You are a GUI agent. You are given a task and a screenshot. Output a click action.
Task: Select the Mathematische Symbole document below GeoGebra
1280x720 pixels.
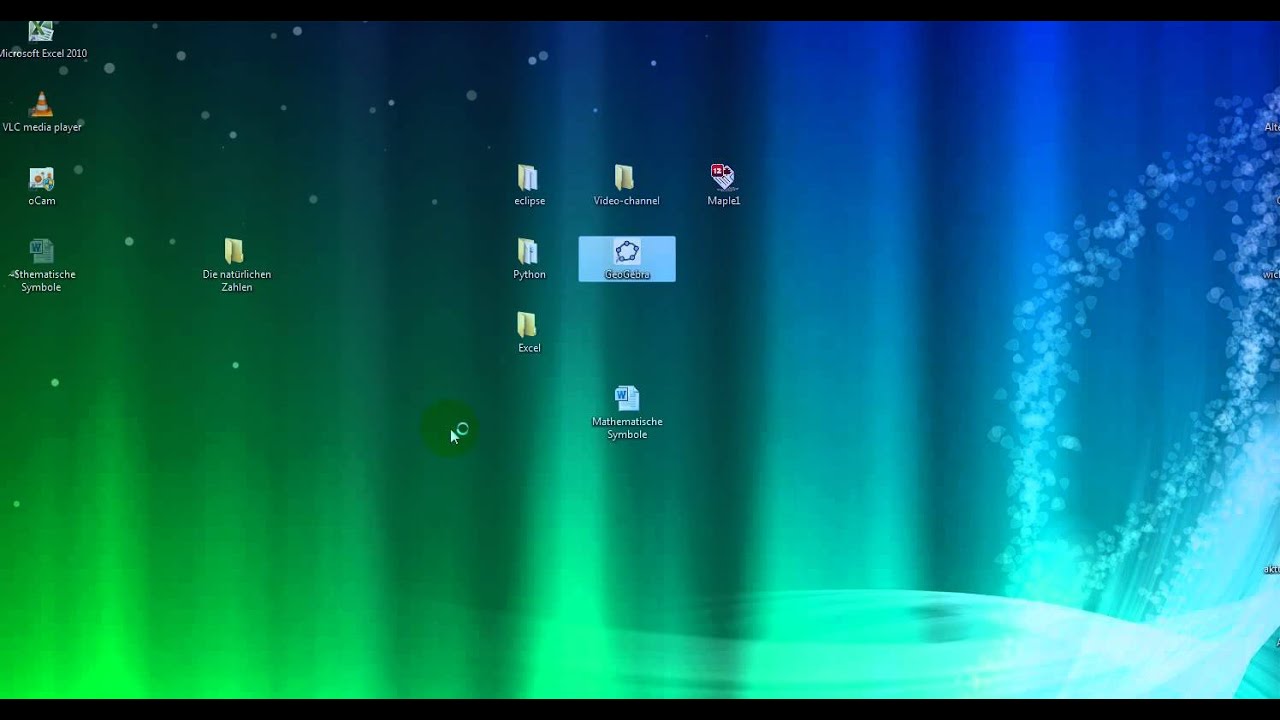click(627, 412)
